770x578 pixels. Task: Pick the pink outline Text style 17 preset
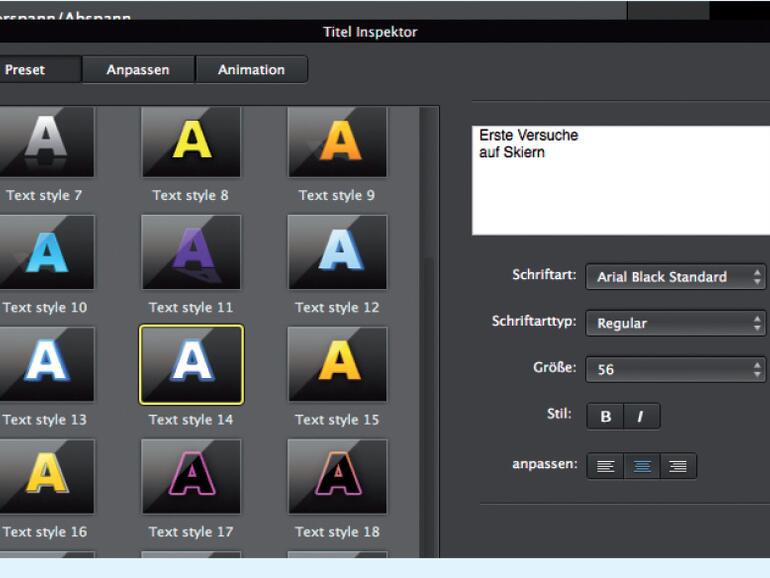click(x=191, y=476)
